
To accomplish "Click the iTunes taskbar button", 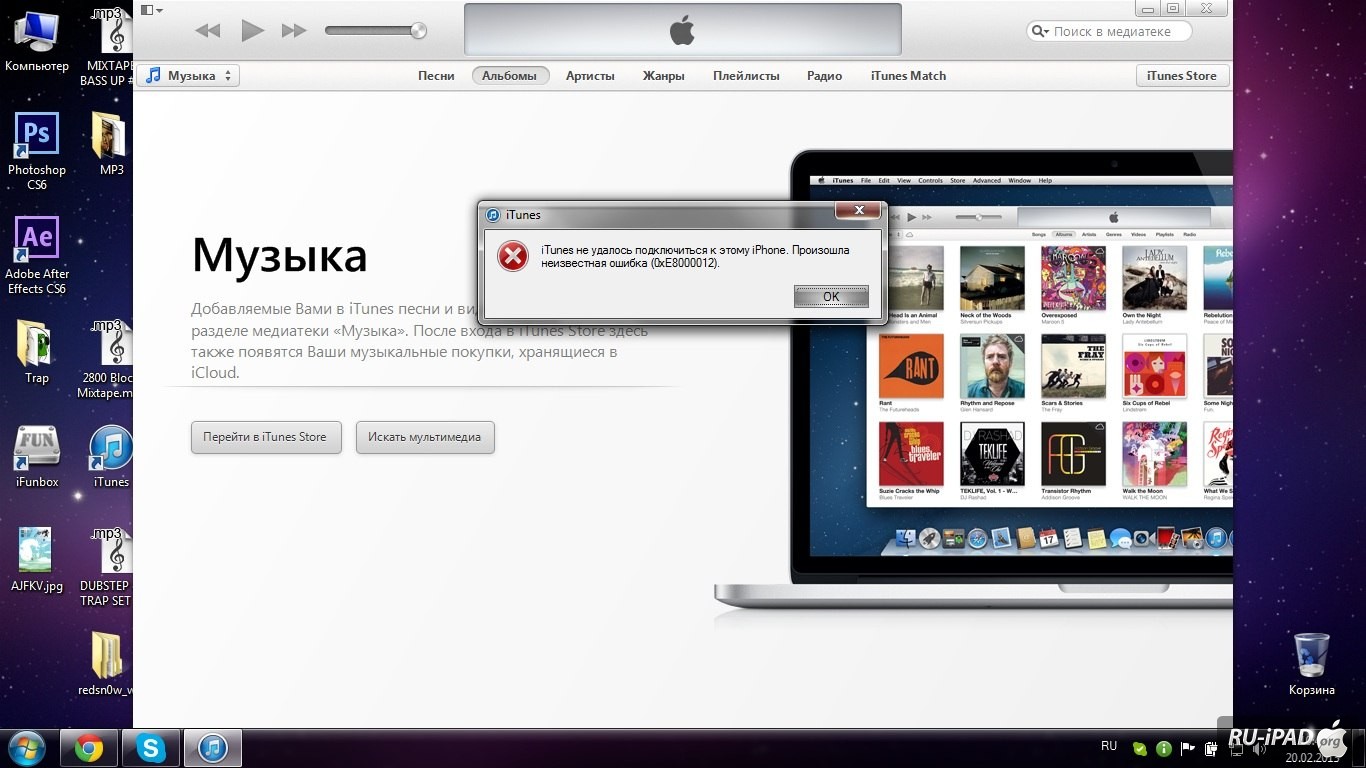I will [x=213, y=748].
